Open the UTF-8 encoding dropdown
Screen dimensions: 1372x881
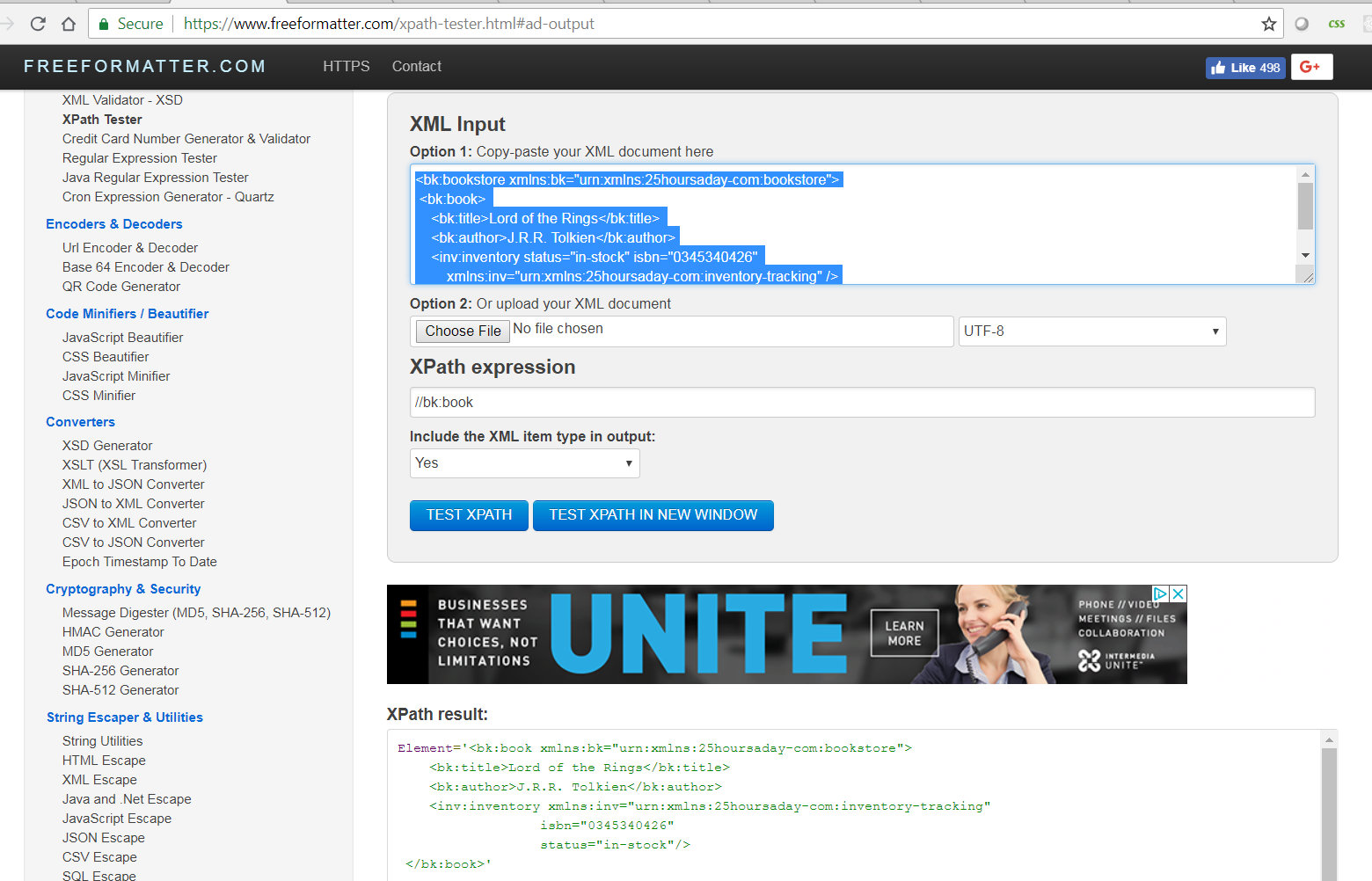(1091, 331)
